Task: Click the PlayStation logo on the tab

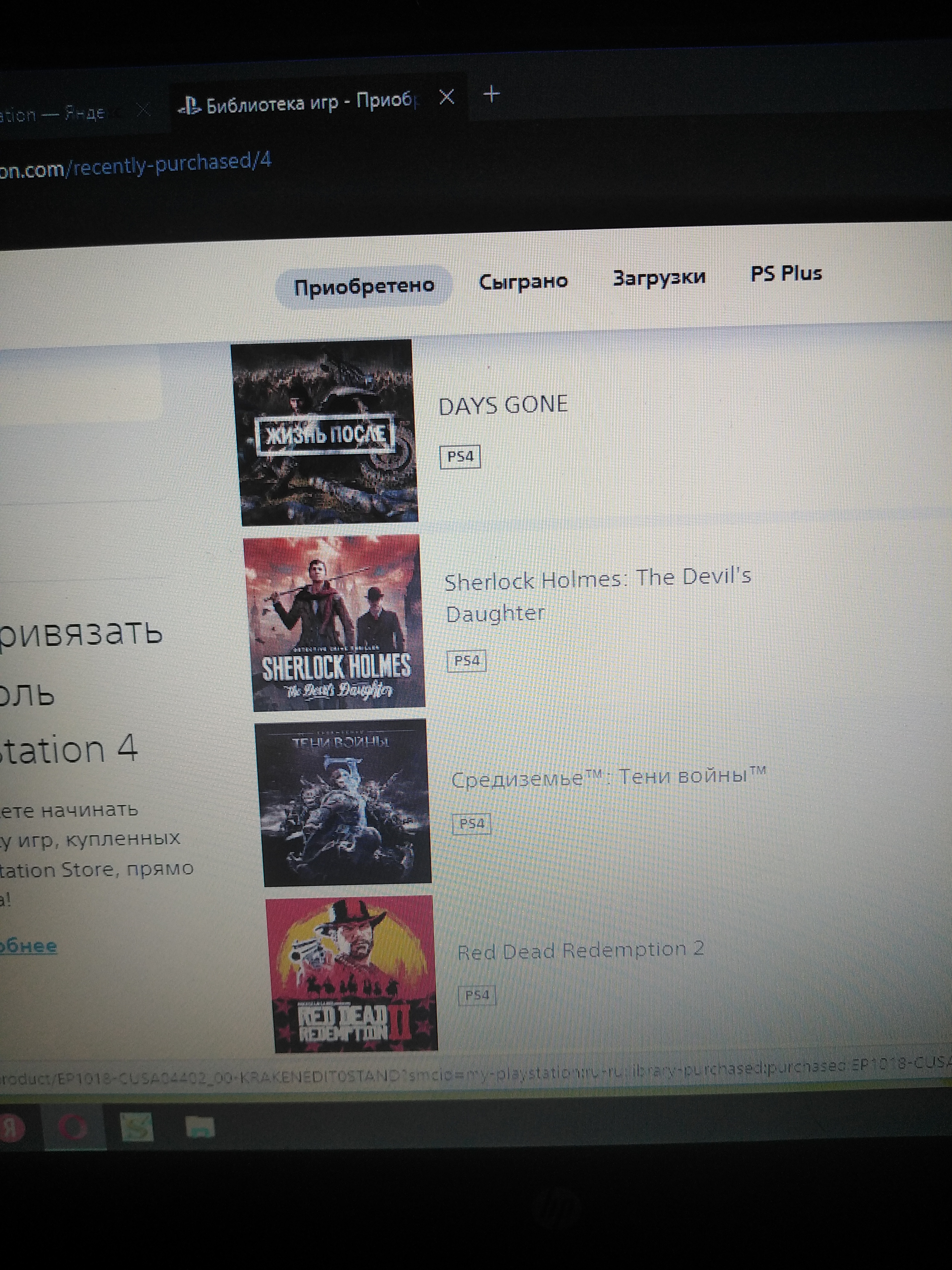Action: [x=190, y=106]
